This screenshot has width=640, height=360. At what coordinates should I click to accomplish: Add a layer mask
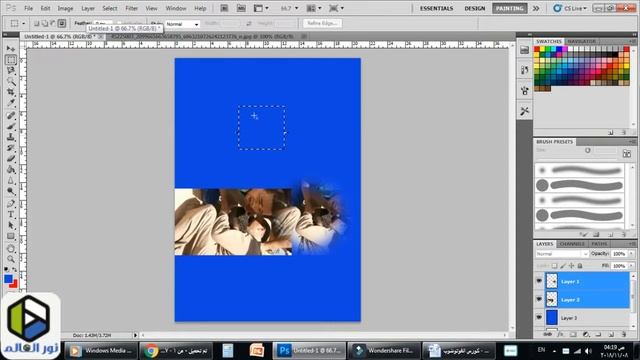tap(573, 334)
